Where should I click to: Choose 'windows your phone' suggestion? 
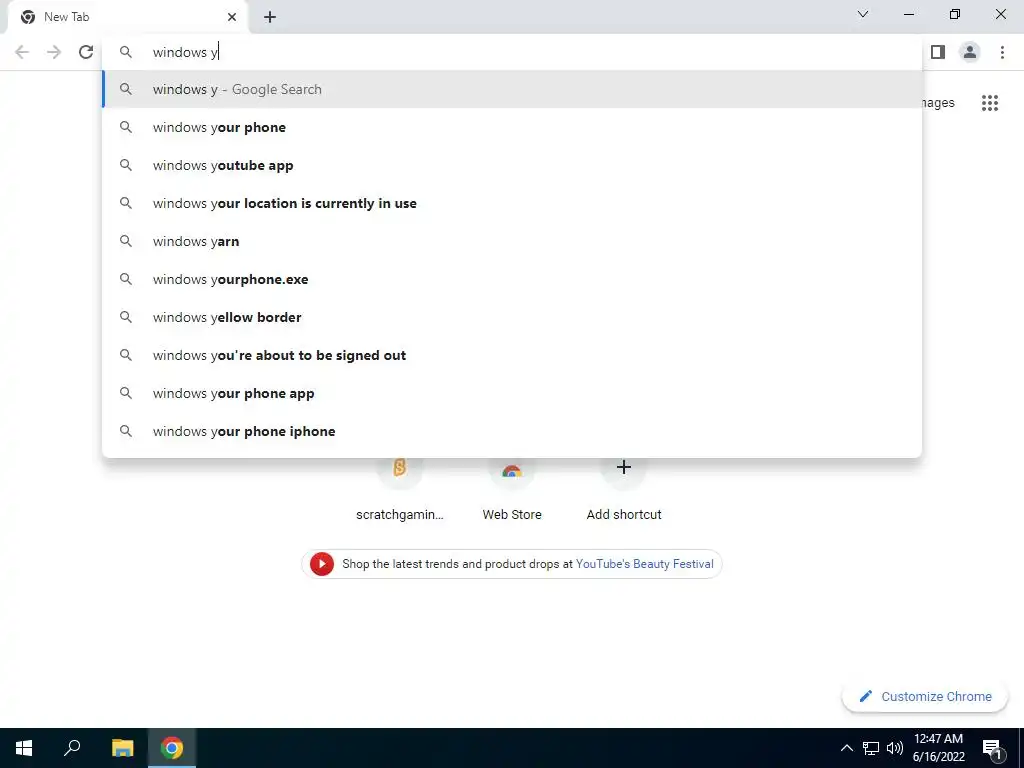(512, 127)
